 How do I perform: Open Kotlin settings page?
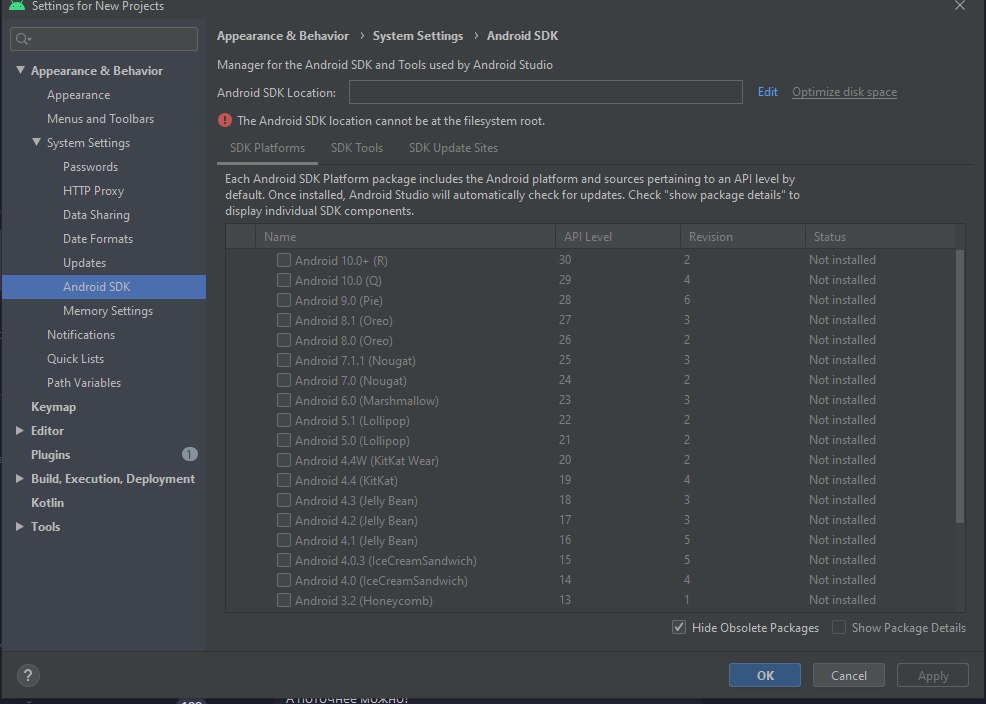point(47,502)
